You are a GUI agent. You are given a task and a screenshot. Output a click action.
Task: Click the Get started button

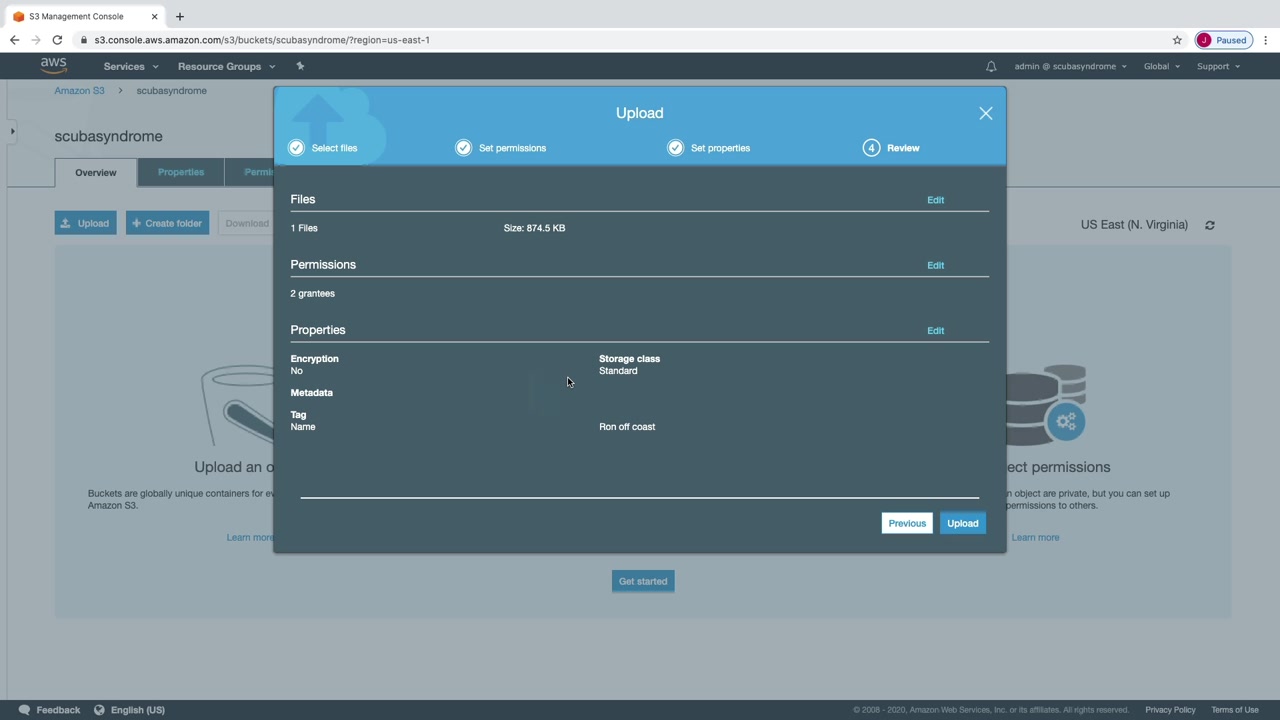pyautogui.click(x=643, y=581)
